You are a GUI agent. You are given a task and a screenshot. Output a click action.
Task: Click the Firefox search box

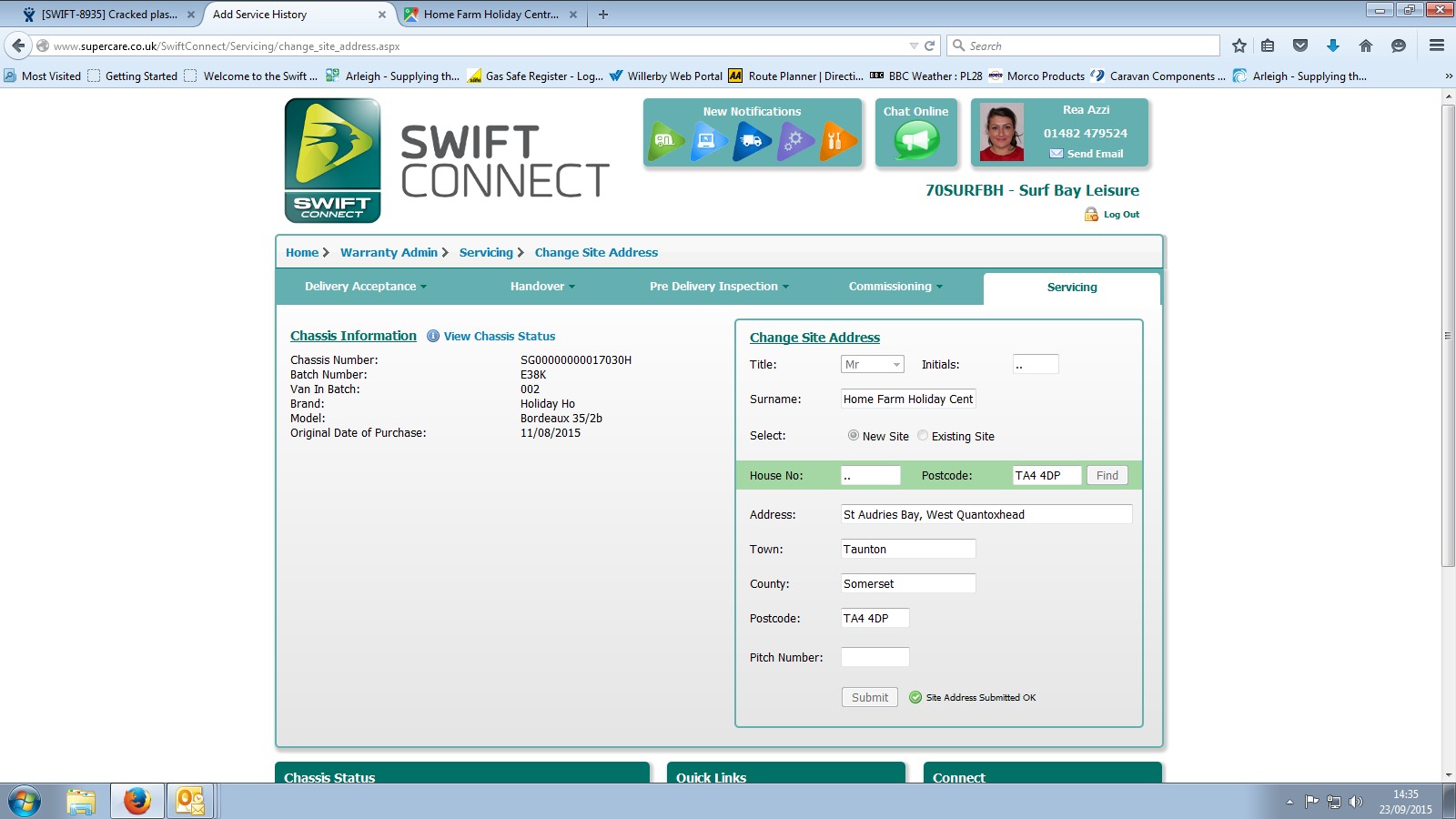(1084, 45)
